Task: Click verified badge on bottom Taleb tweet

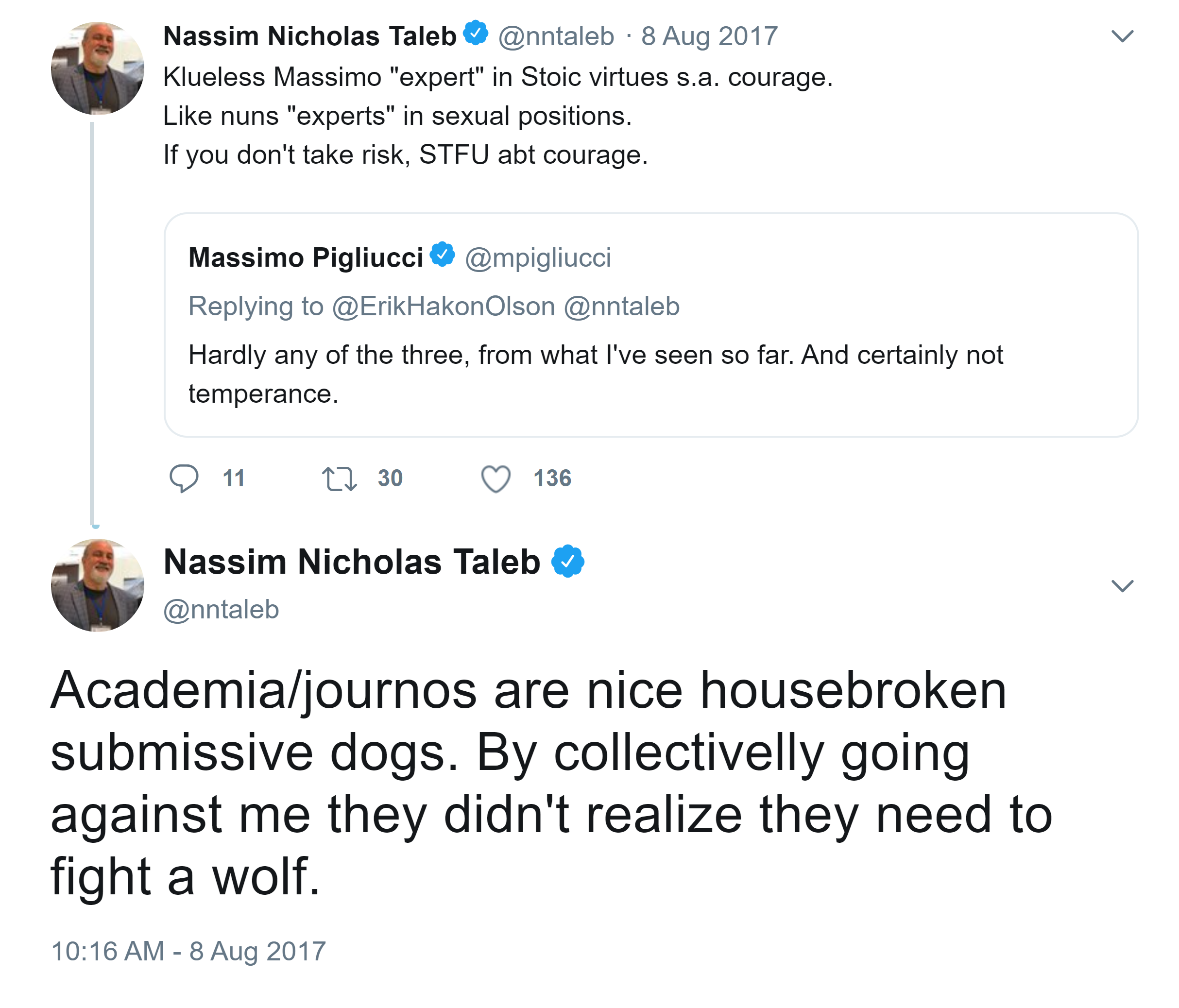Action: 567,561
